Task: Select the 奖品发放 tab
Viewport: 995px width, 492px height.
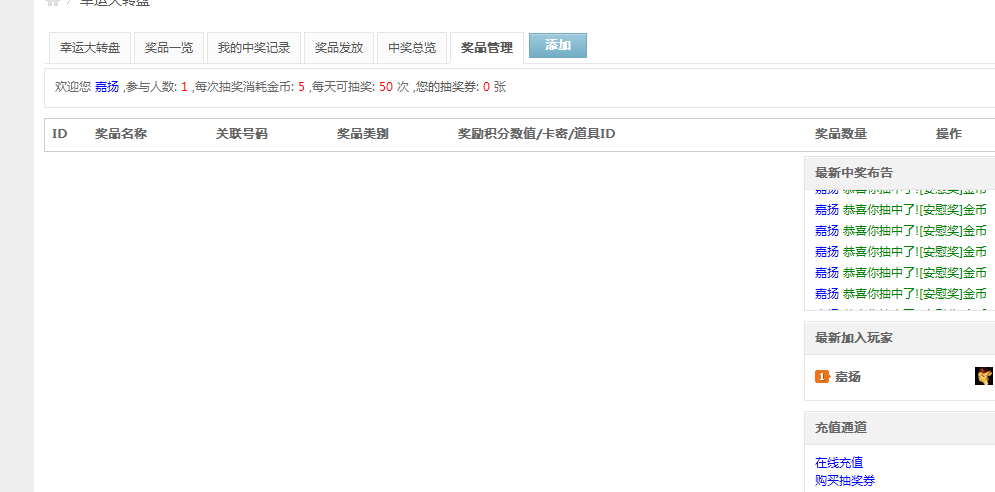Action: click(339, 48)
